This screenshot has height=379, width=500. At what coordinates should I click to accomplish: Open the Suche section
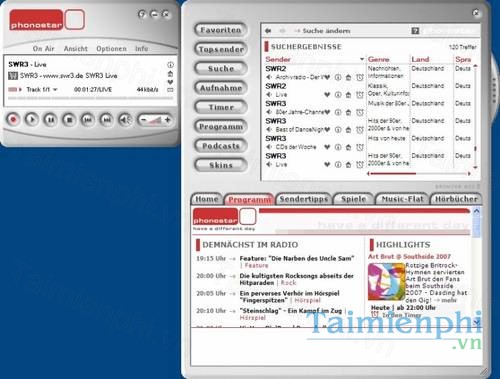221,69
